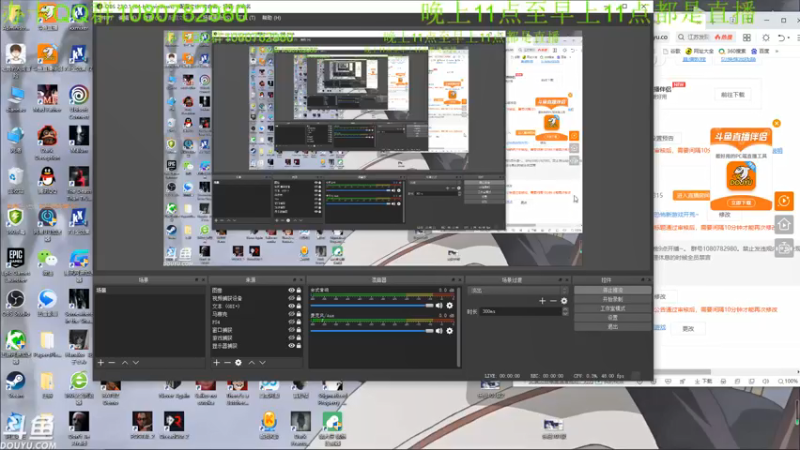Image resolution: width=800 pixels, height=450 pixels.
Task: Open Steam desktop icon
Action: 16,385
